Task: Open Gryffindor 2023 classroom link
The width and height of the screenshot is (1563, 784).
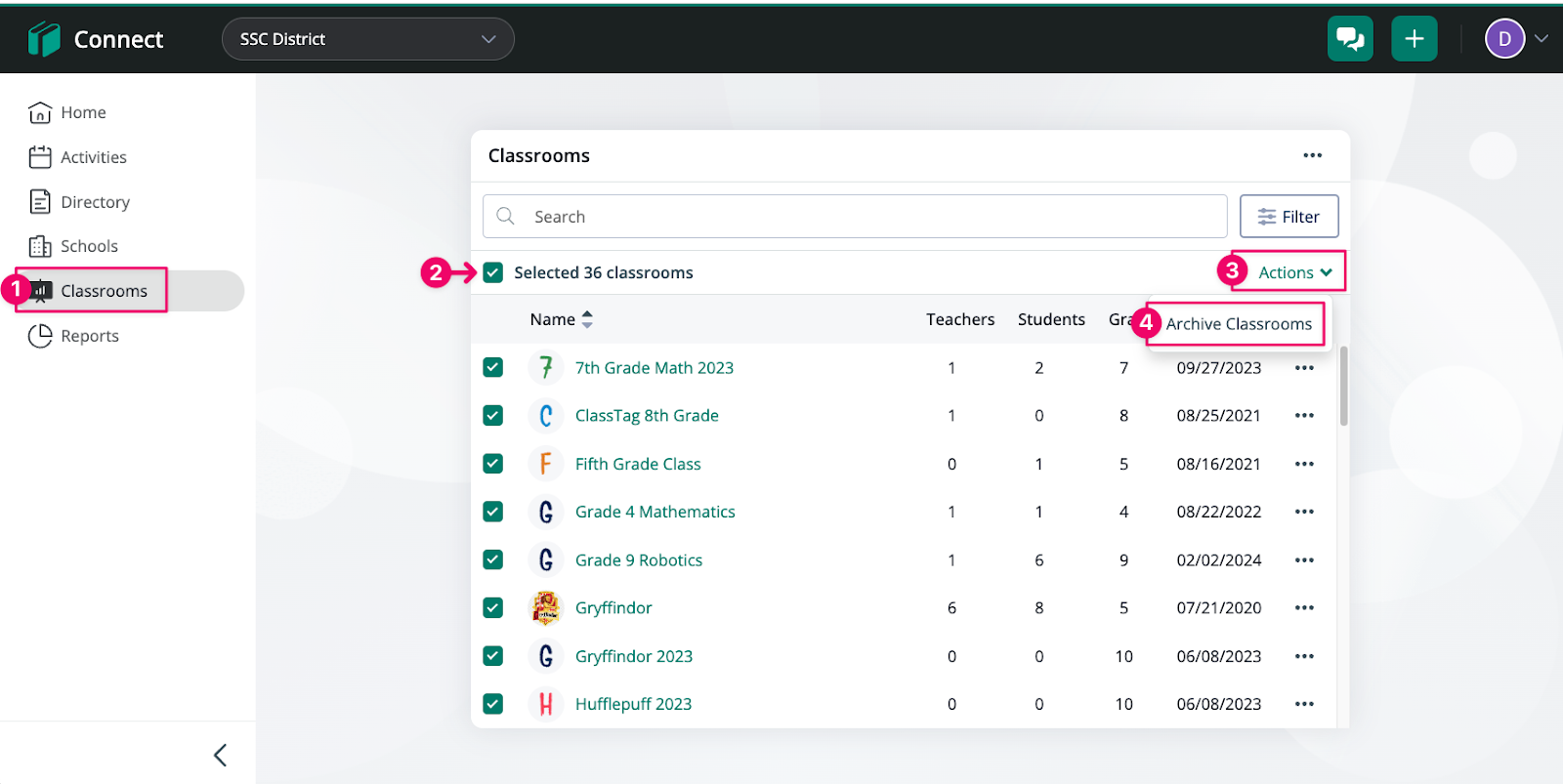Action: (x=634, y=656)
